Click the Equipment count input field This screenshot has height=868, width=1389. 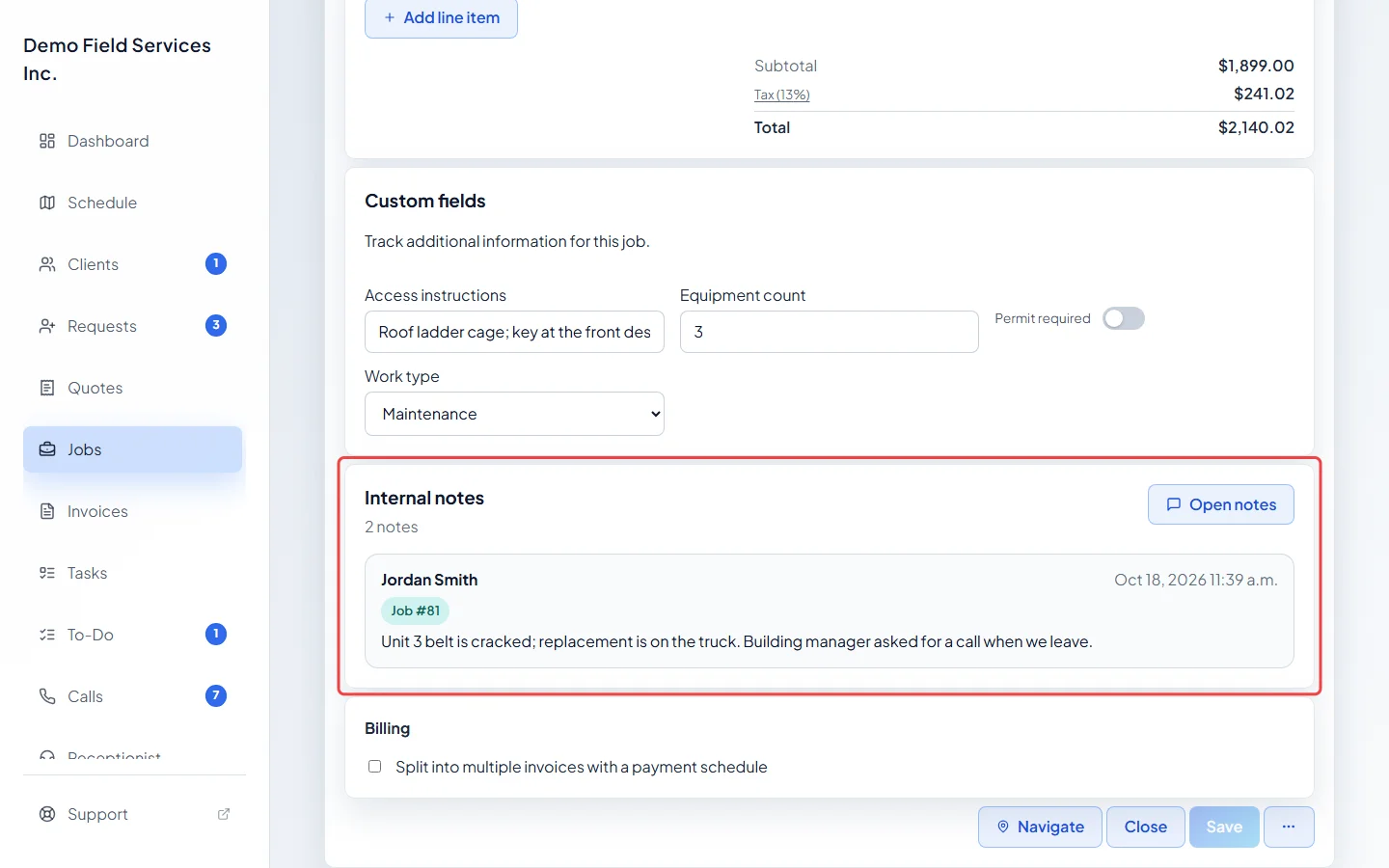click(x=830, y=332)
